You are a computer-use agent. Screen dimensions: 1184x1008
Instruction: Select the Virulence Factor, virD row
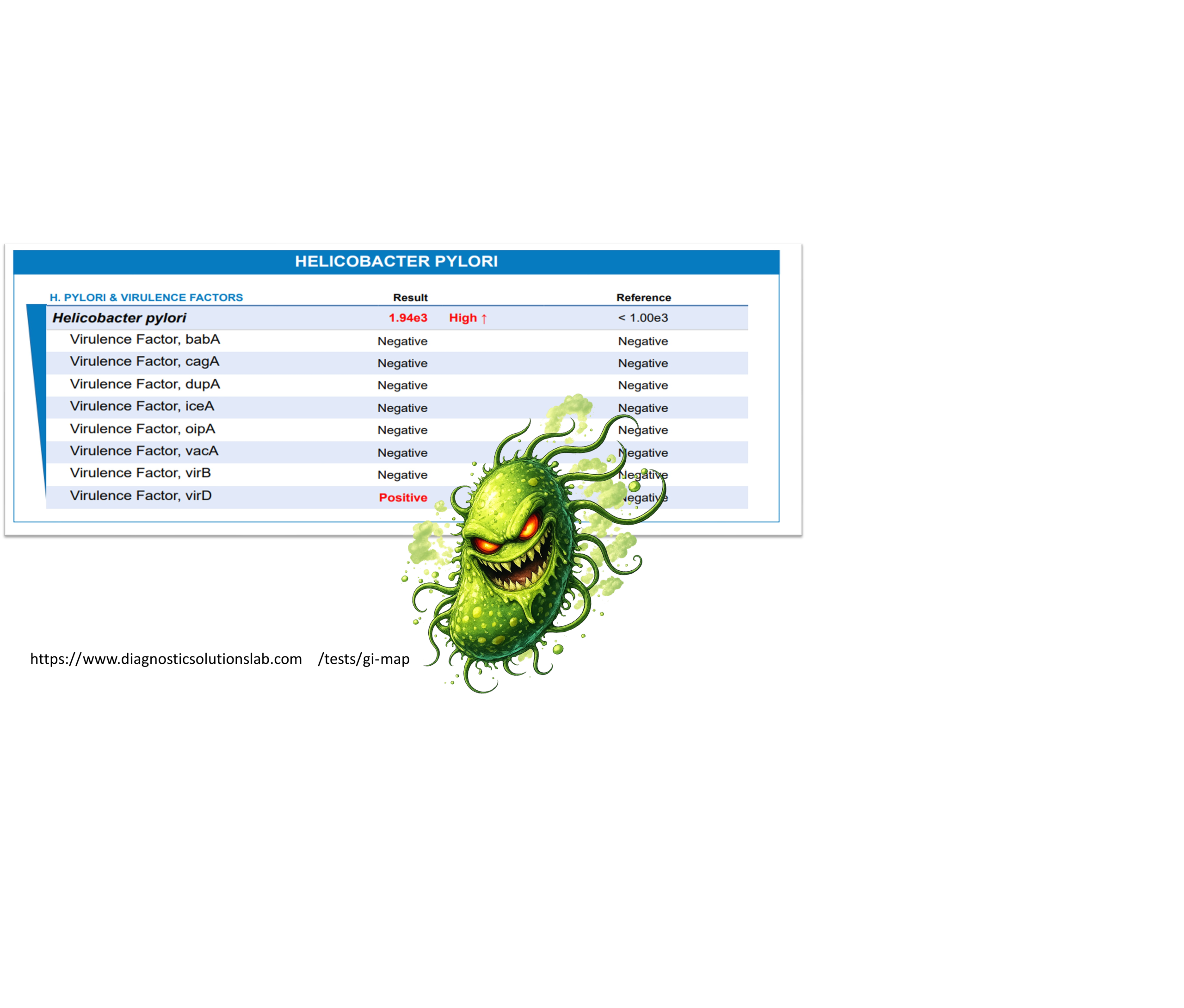pyautogui.click(x=141, y=495)
